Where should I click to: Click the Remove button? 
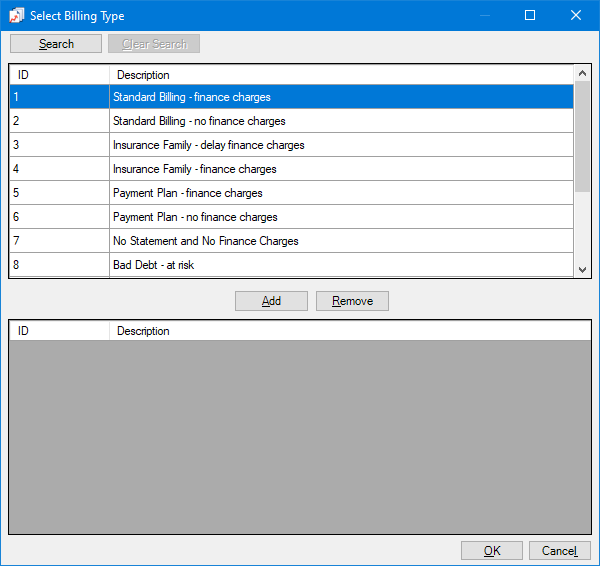(352, 301)
